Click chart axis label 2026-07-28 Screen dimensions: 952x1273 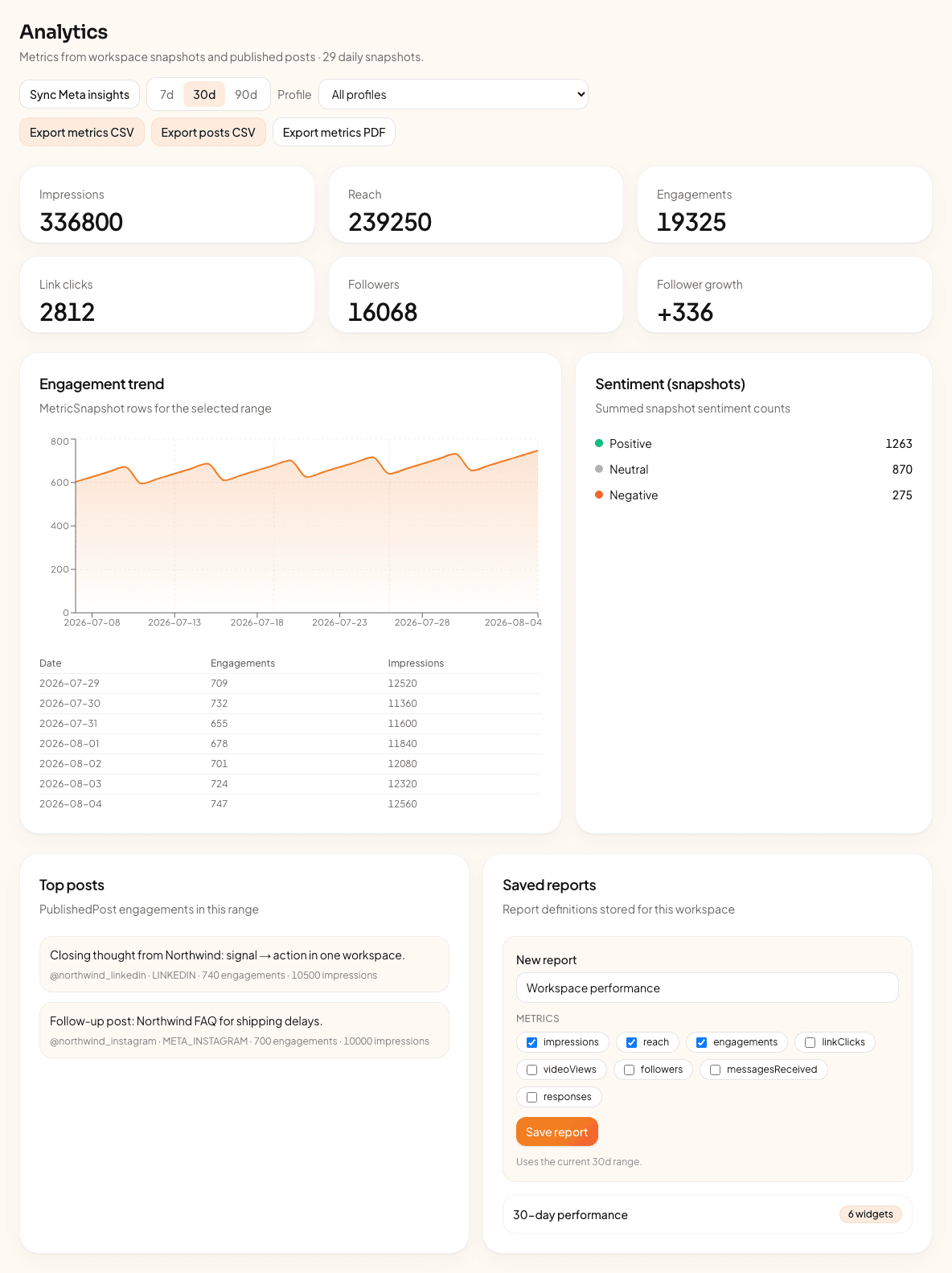point(422,622)
